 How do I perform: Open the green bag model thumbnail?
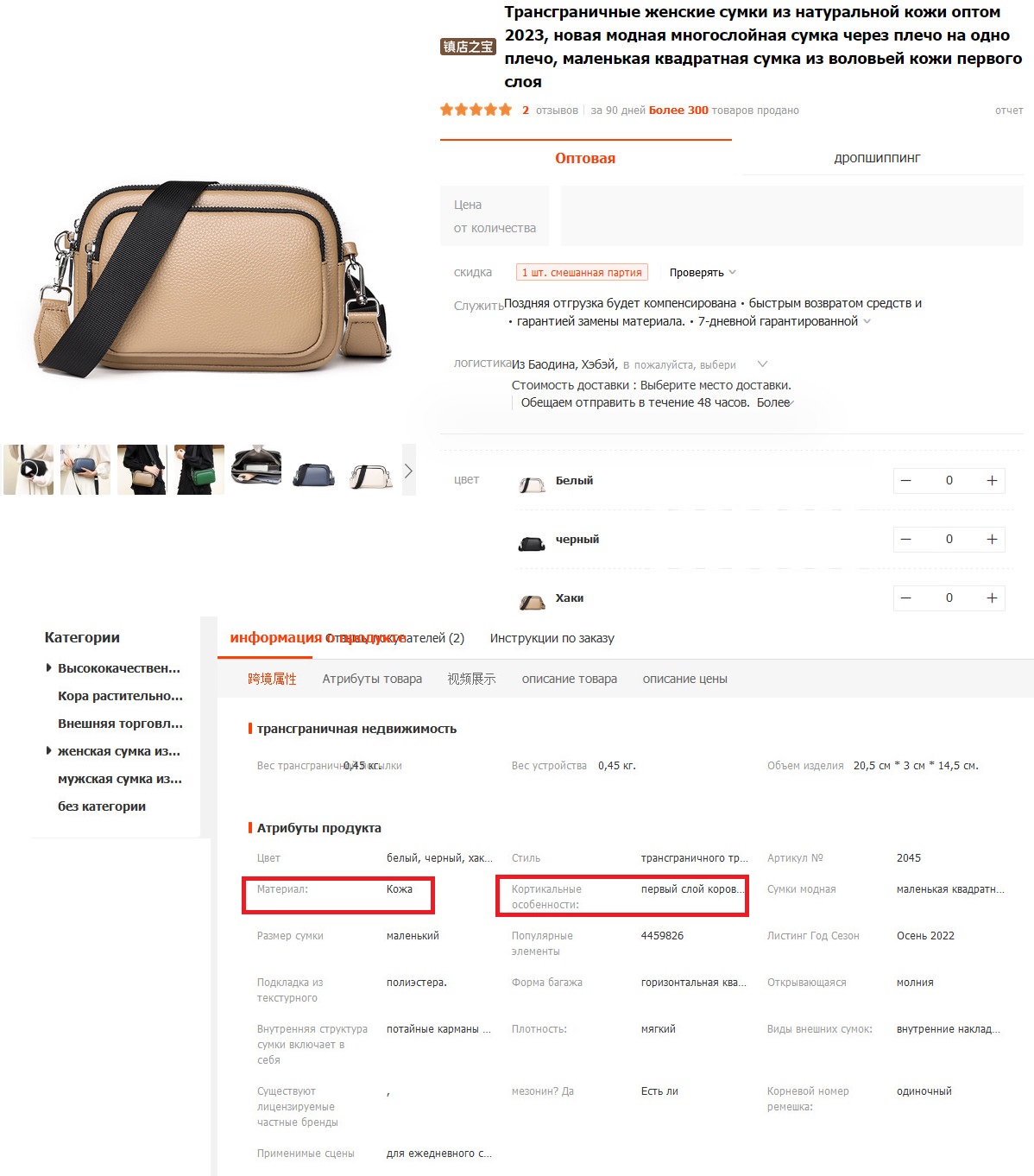pyautogui.click(x=199, y=470)
